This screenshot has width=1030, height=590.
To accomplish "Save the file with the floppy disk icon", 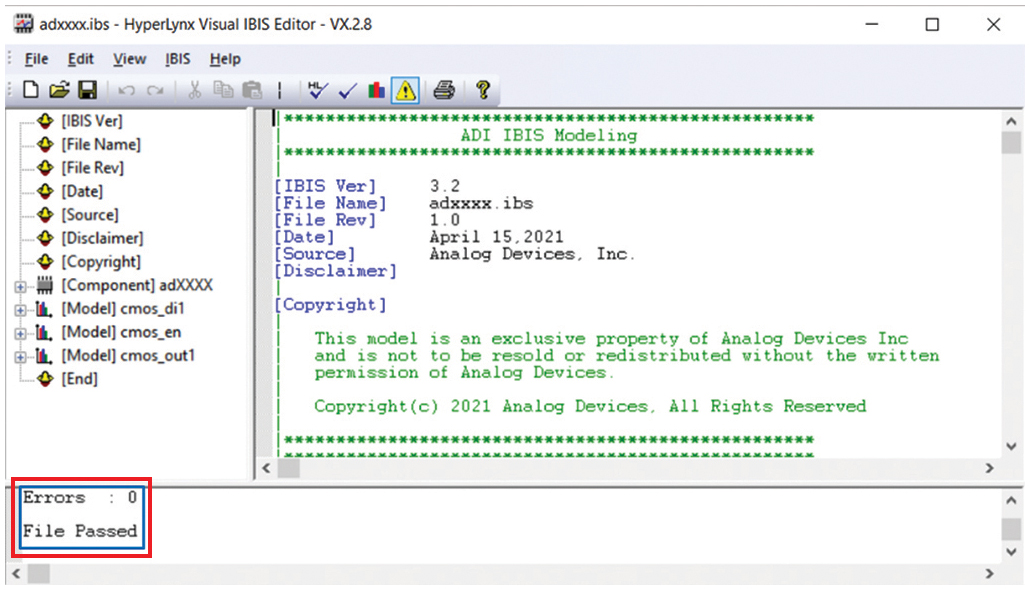I will coord(87,91).
